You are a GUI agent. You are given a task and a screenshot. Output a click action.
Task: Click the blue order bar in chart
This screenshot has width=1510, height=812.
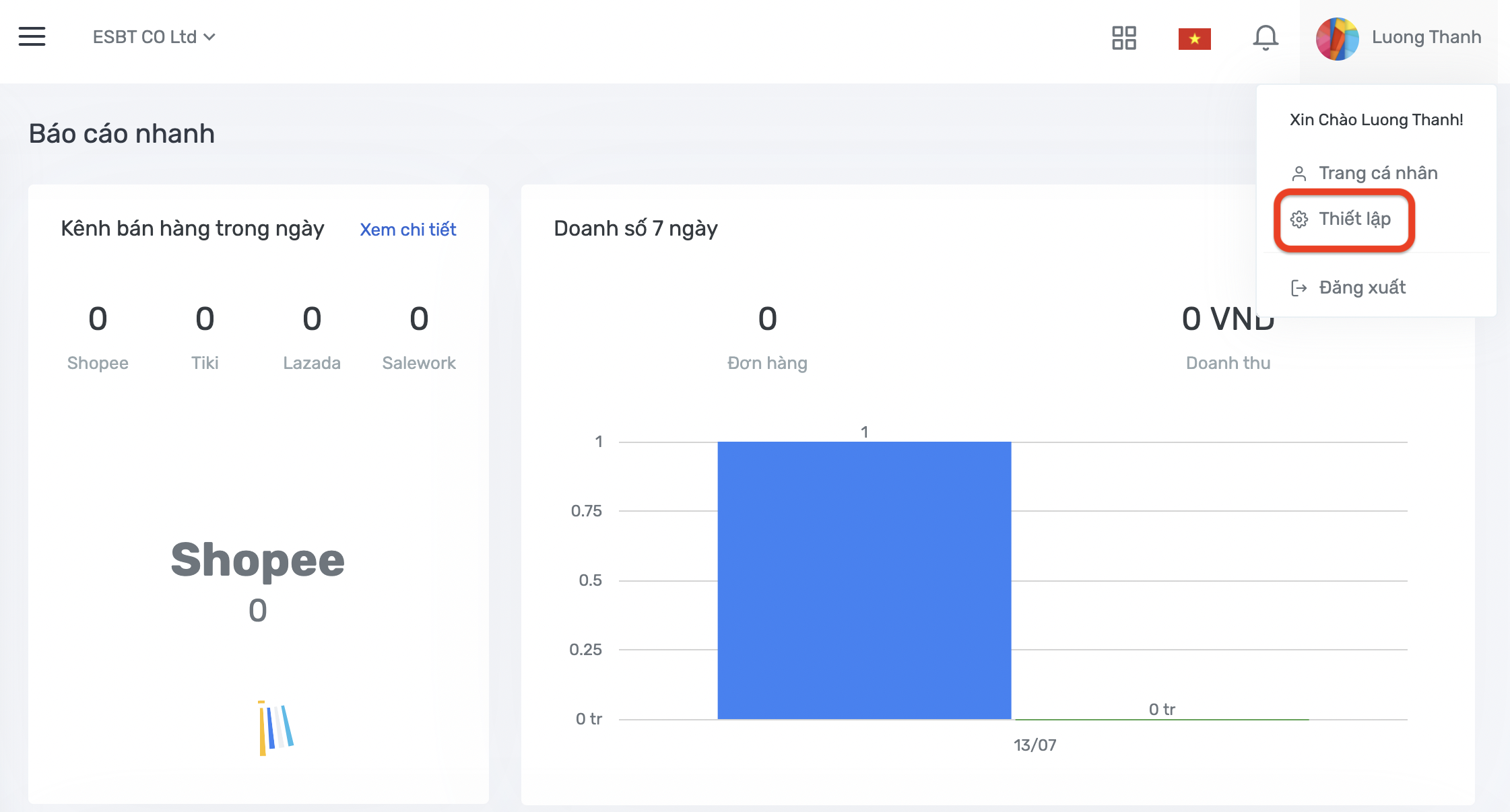click(864, 580)
